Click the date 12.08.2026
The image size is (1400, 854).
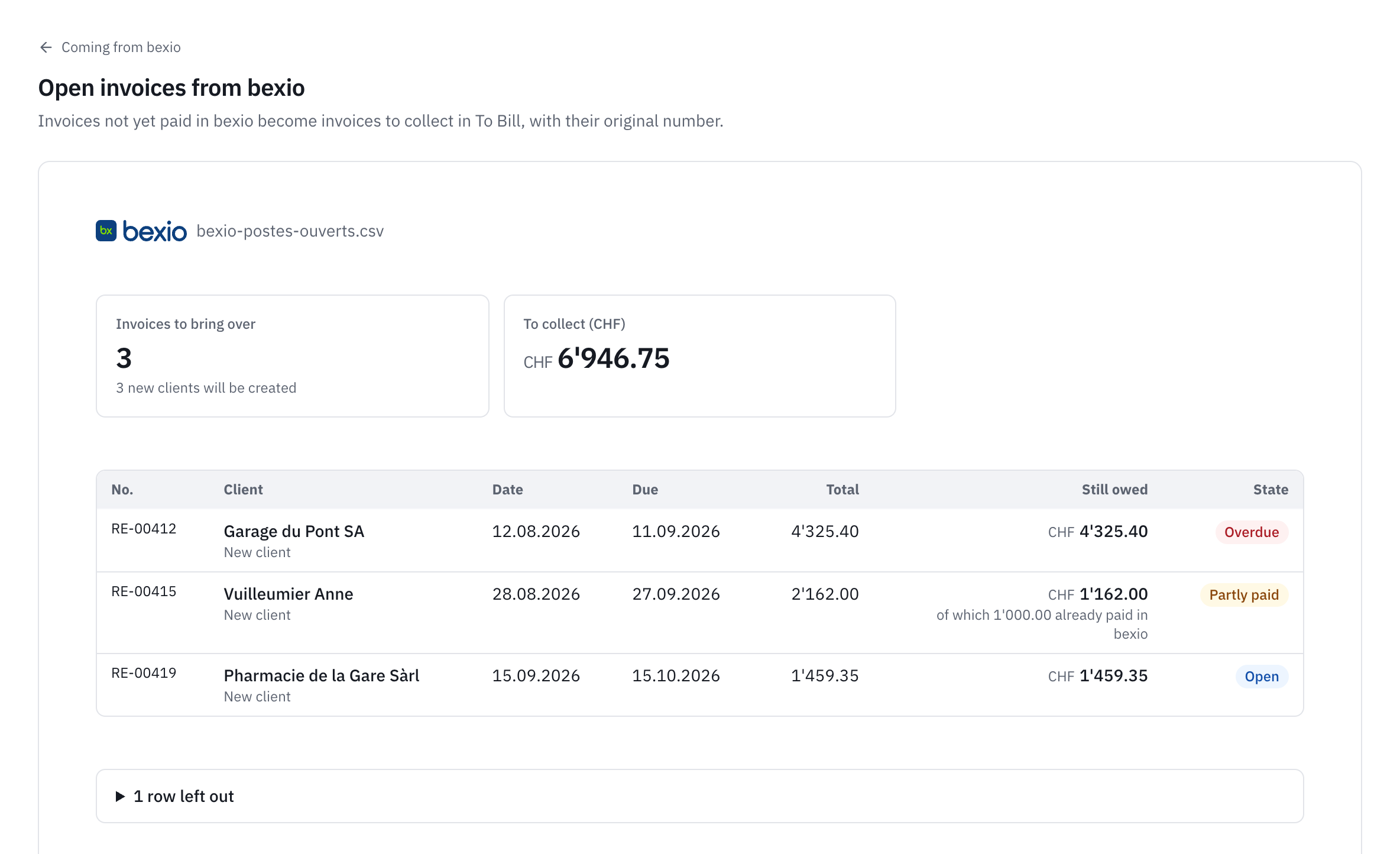[x=536, y=531]
